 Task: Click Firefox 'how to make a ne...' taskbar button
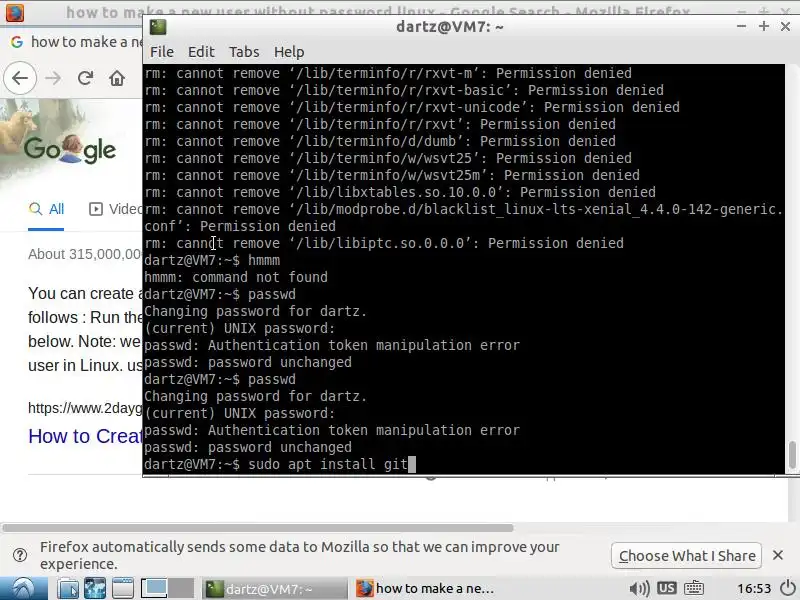pyautogui.click(x=426, y=589)
